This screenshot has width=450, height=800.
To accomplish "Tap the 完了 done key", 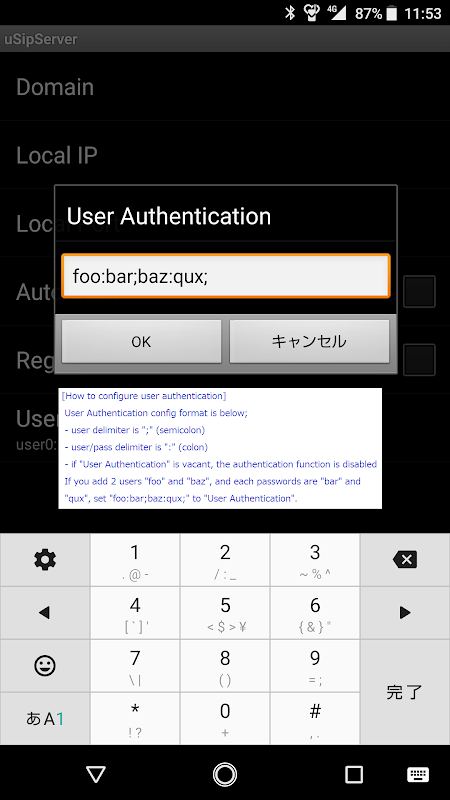I will coord(405,692).
